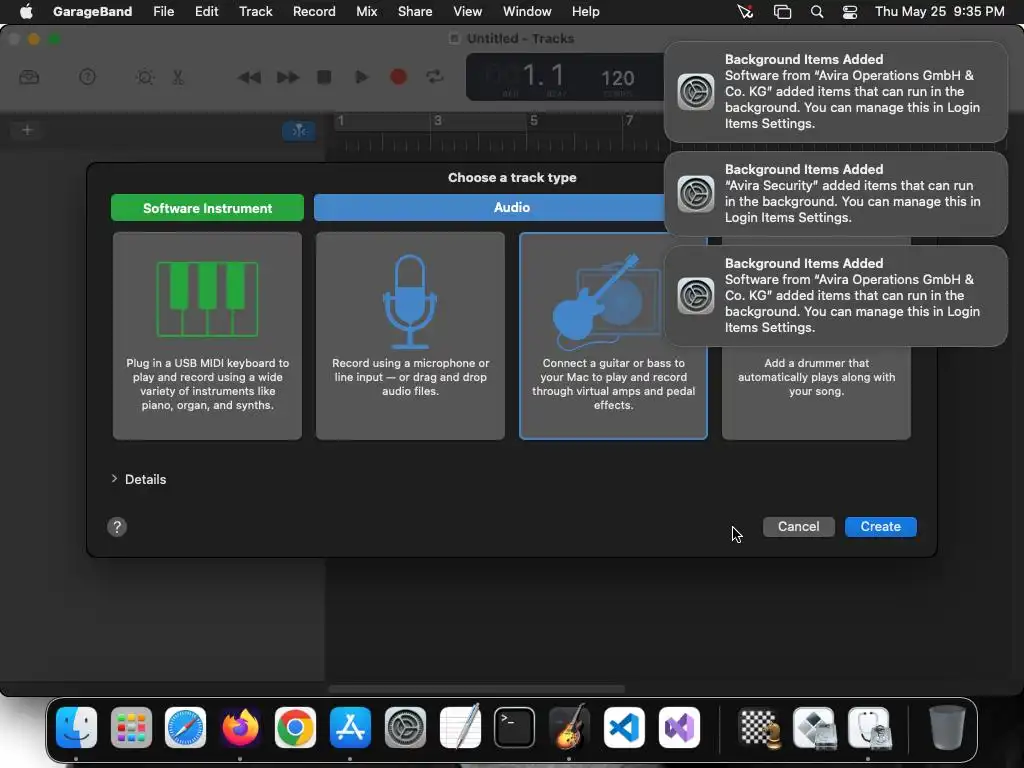The height and width of the screenshot is (768, 1024).
Task: Open Quick Help in the toolbar
Action: coord(88,77)
